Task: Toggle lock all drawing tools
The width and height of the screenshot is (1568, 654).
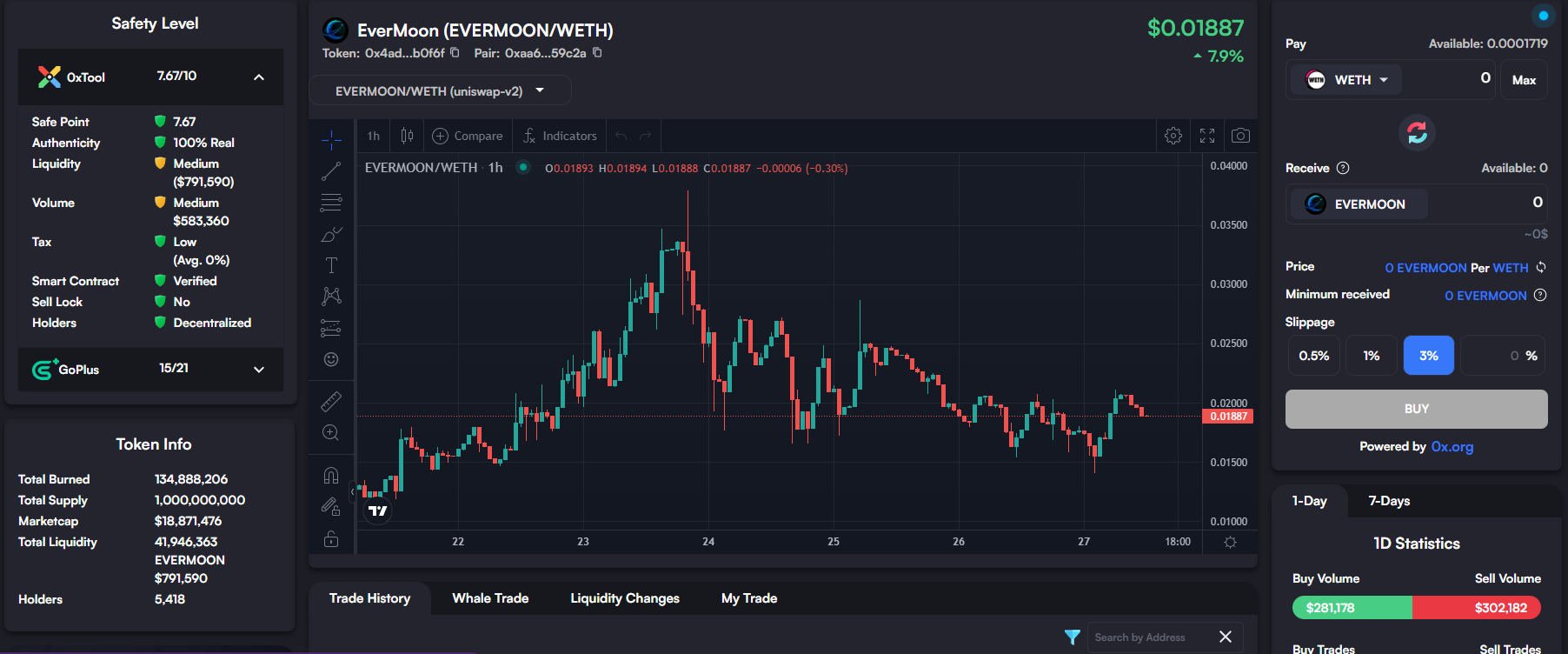Action: coord(331,538)
